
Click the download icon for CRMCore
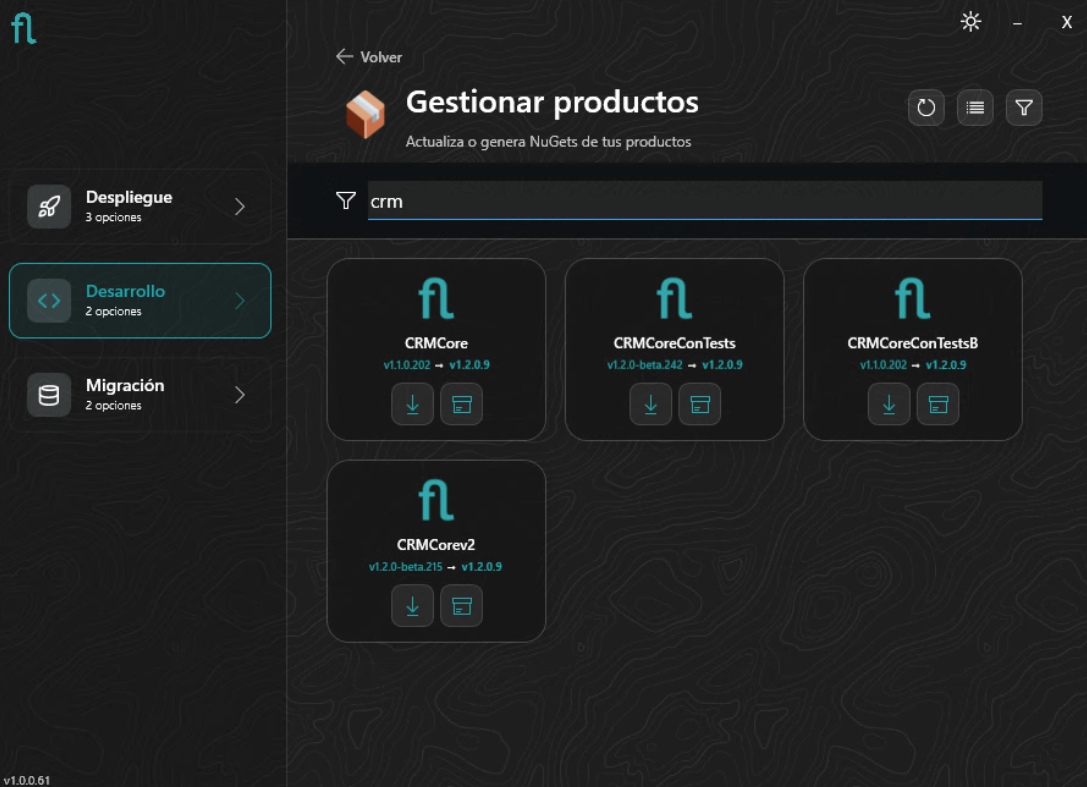pos(412,404)
